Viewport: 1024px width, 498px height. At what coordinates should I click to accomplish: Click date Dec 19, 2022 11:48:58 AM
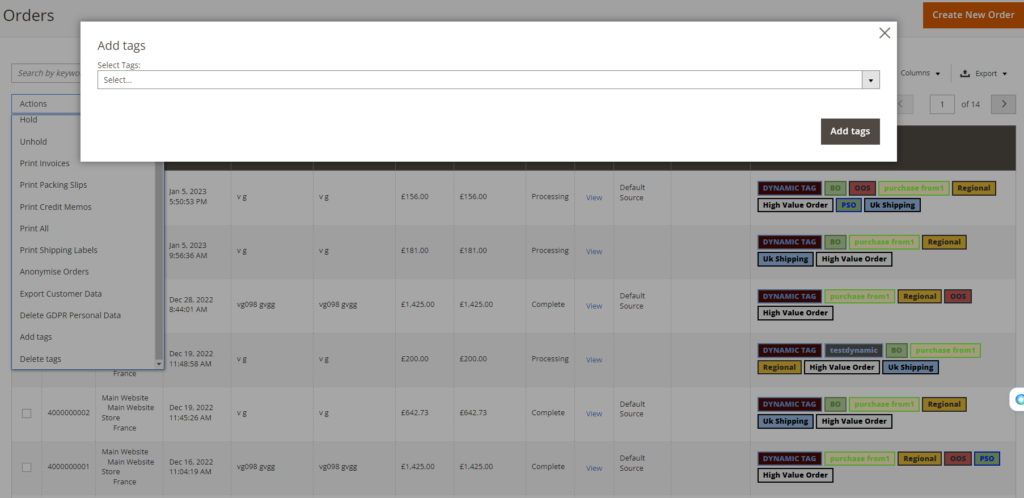click(191, 359)
